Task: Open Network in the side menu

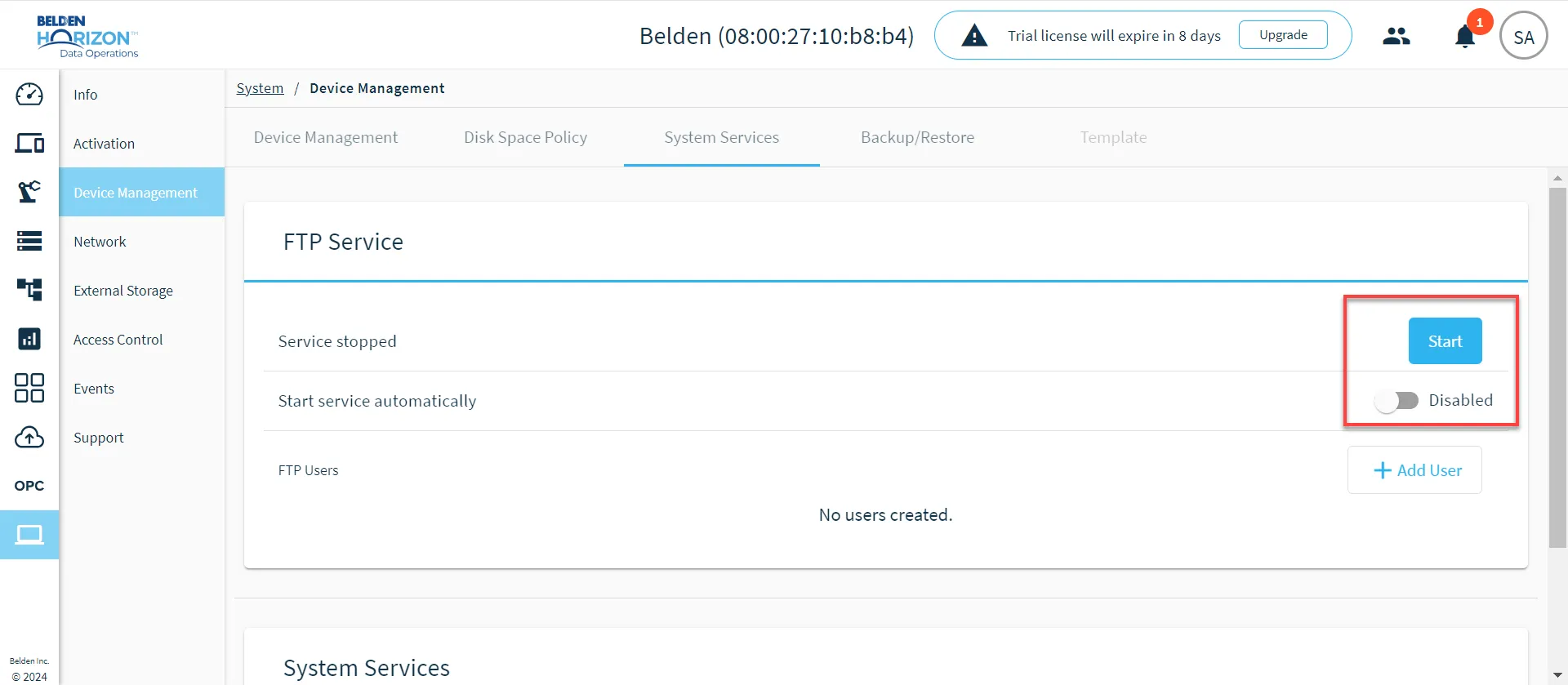Action: click(141, 242)
